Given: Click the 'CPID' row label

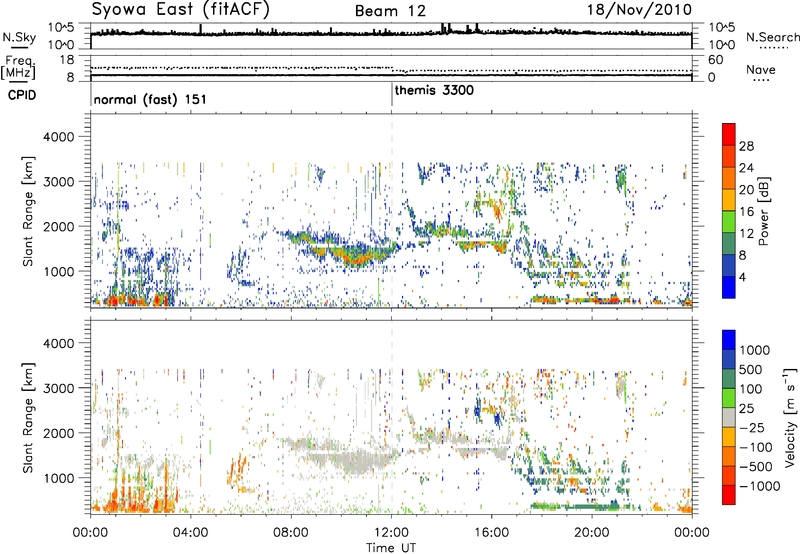Looking at the screenshot, I should tap(22, 95).
